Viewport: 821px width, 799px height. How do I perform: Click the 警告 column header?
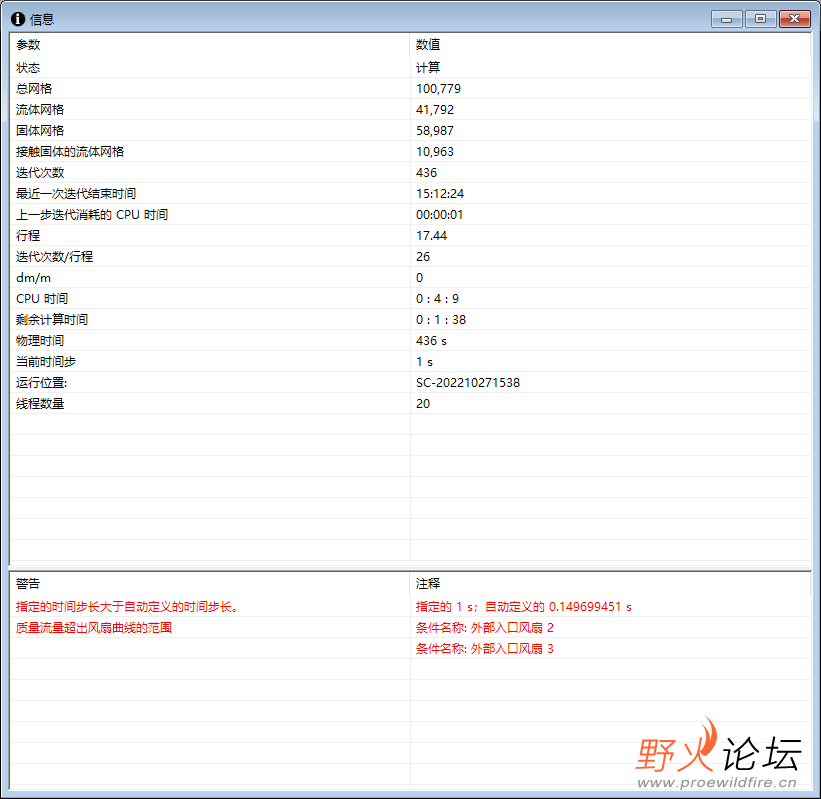tap(209, 584)
